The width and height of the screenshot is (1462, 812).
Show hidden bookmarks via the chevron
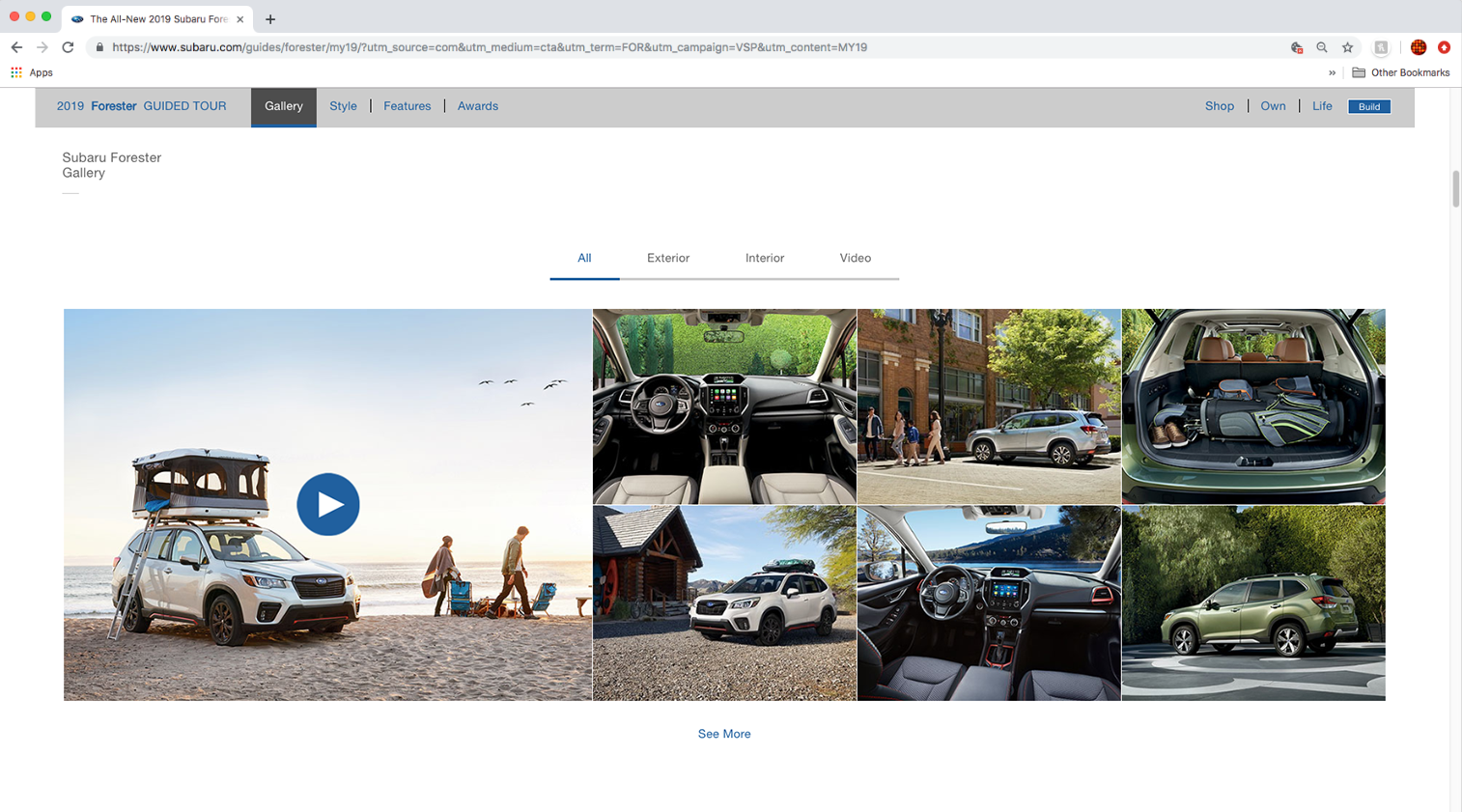click(x=1332, y=72)
